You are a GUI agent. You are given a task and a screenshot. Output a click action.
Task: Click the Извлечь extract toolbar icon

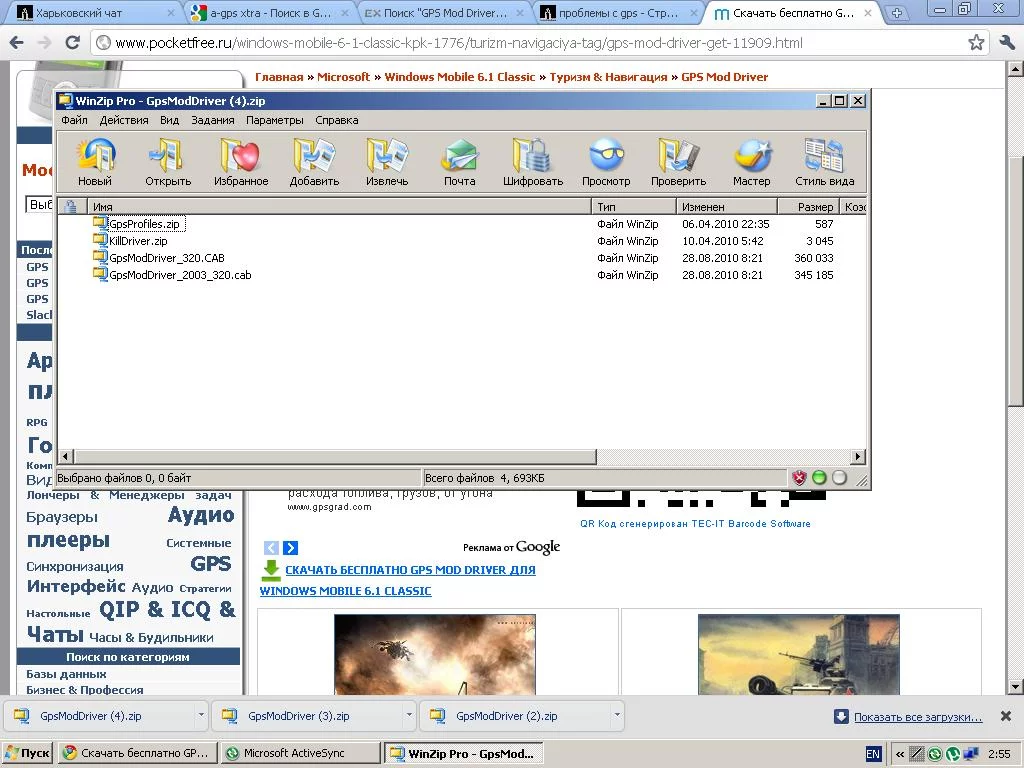click(387, 162)
